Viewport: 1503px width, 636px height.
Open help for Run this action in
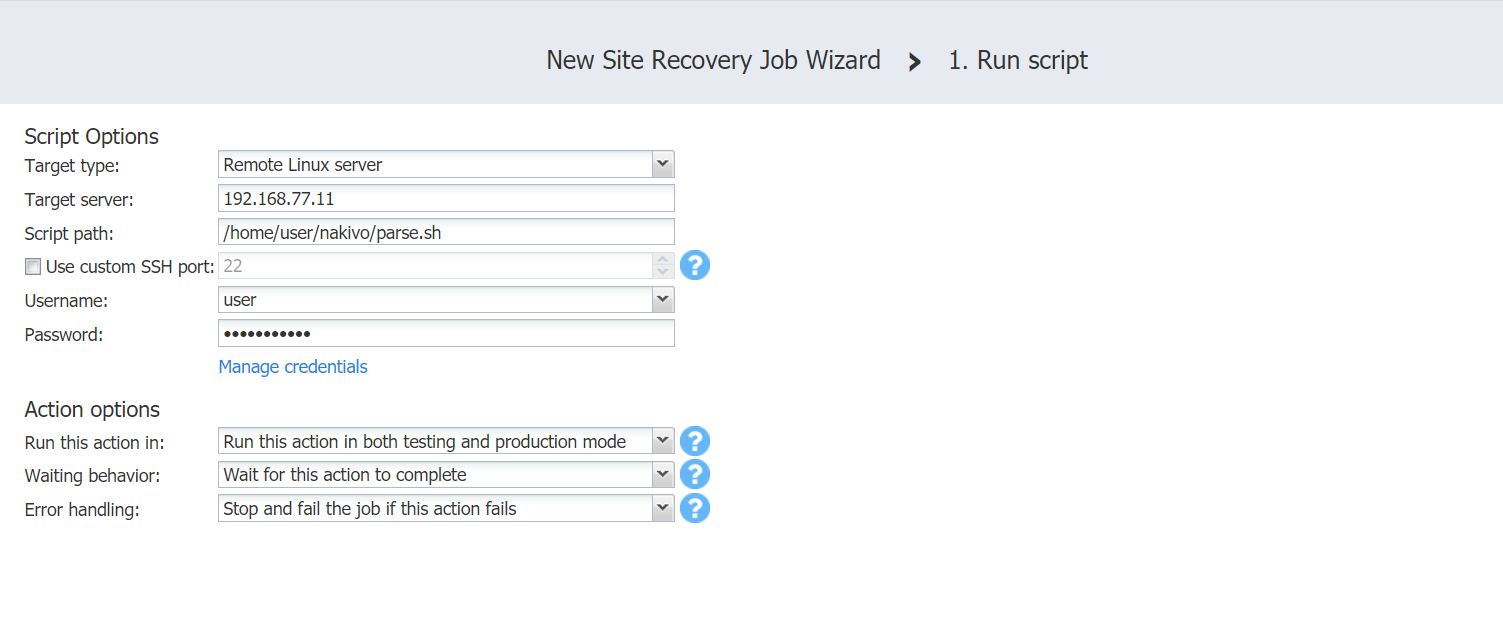694,441
